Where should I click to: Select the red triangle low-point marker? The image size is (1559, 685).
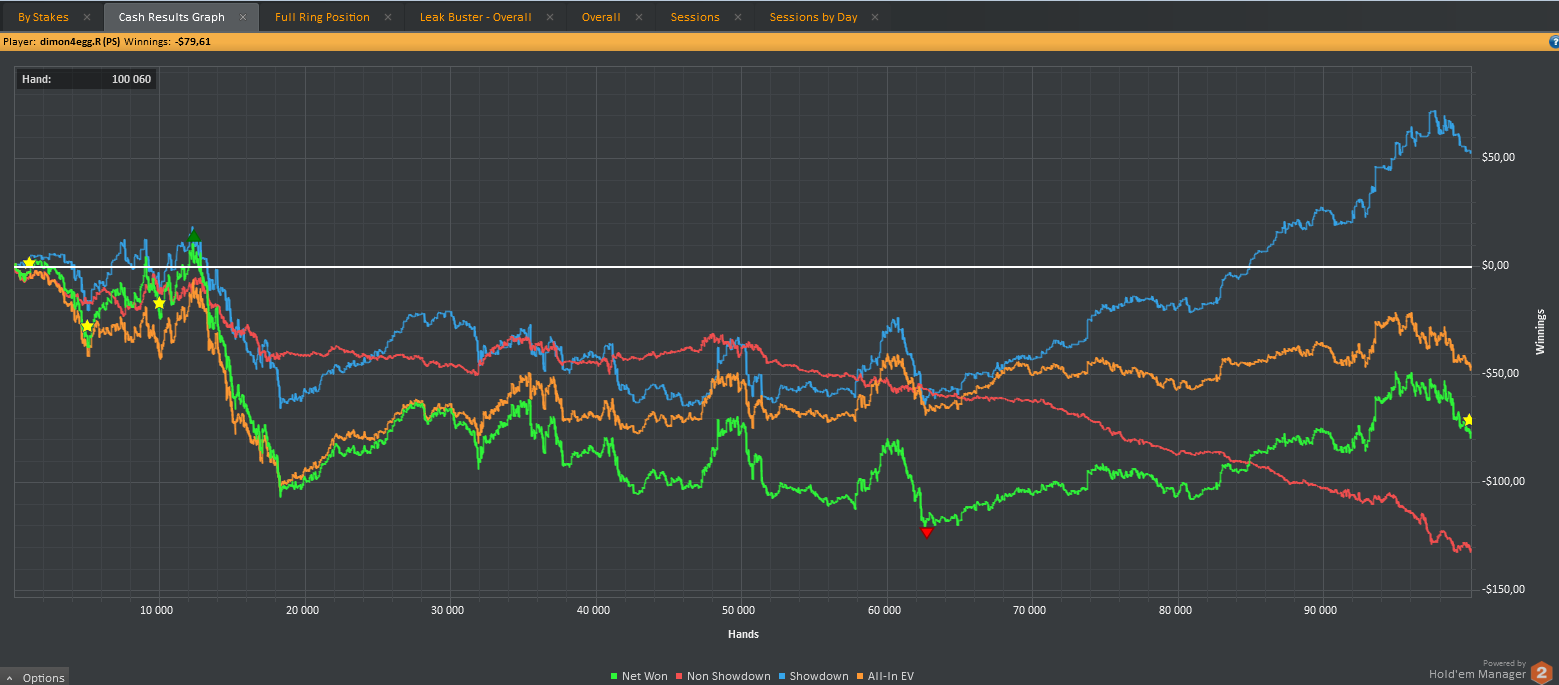tap(926, 533)
